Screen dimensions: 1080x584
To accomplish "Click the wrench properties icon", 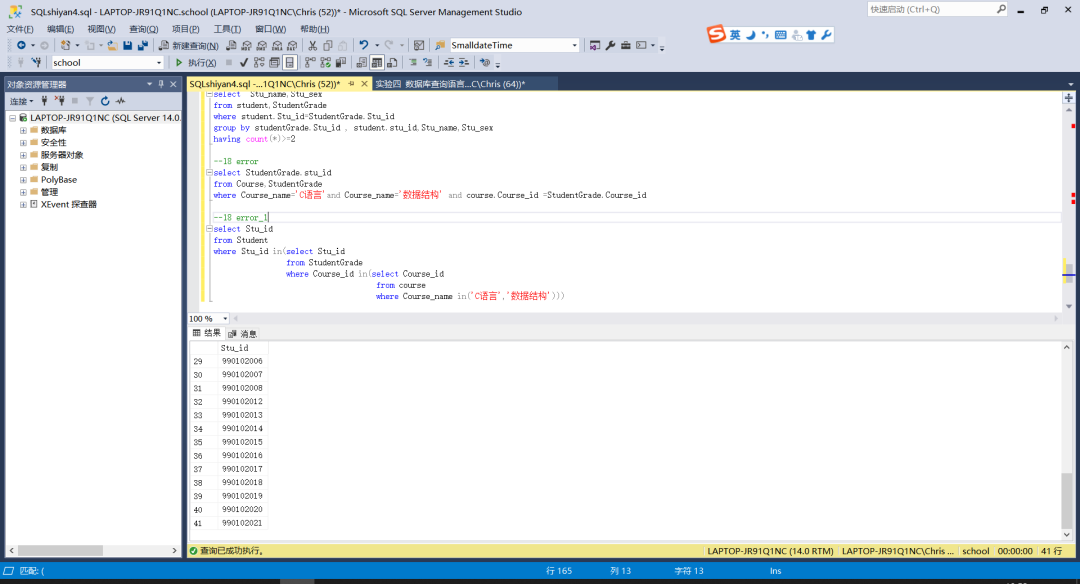I will [x=610, y=45].
